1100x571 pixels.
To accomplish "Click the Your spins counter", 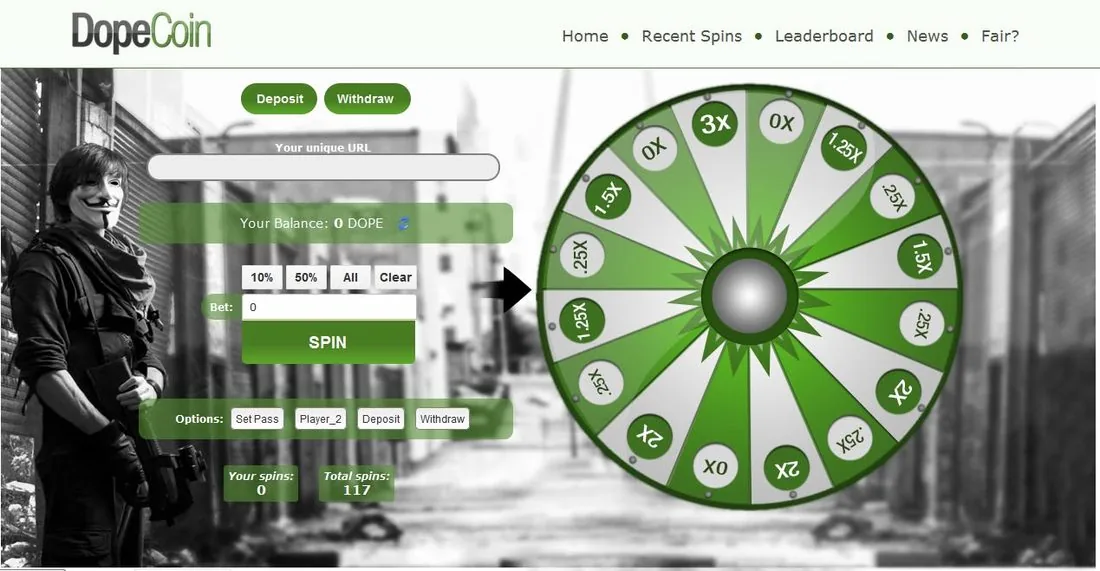I will (x=261, y=483).
